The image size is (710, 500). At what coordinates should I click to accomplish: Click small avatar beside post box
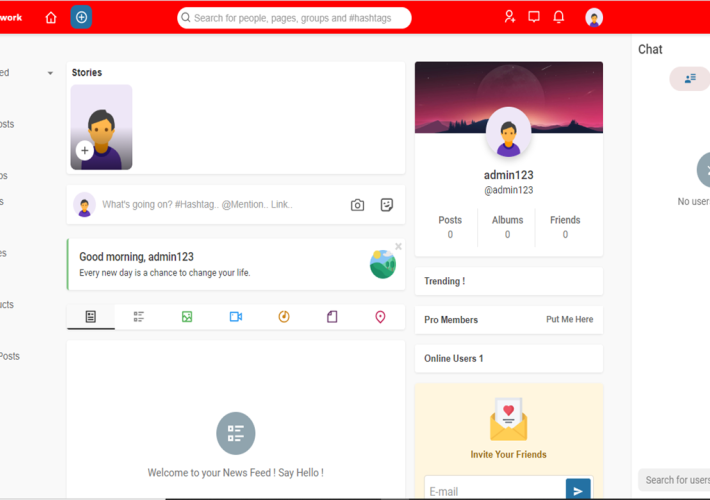pyautogui.click(x=85, y=205)
